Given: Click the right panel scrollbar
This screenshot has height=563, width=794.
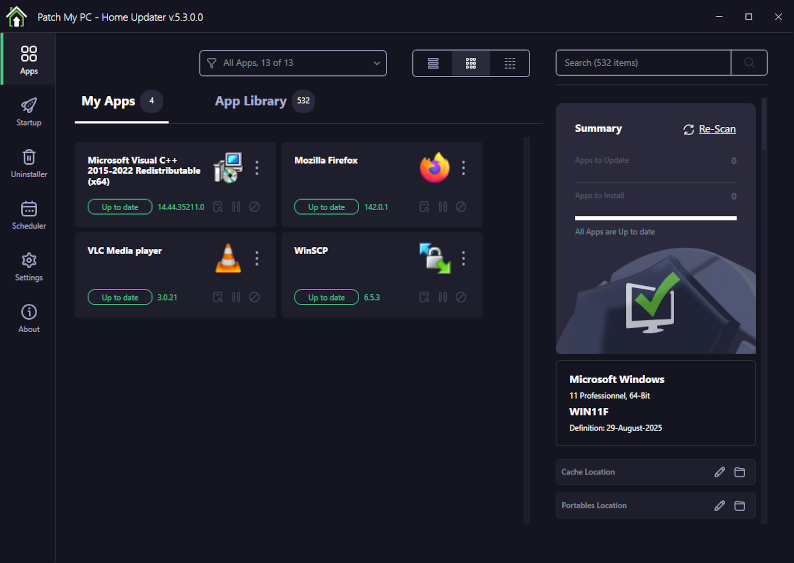Looking at the screenshot, I should click(x=764, y=124).
